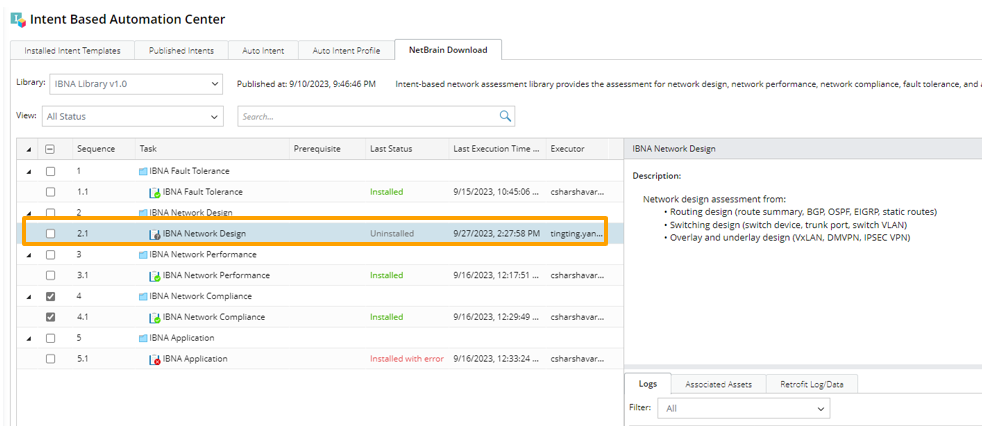Open the Retrofit Log/Data tab

[810, 385]
